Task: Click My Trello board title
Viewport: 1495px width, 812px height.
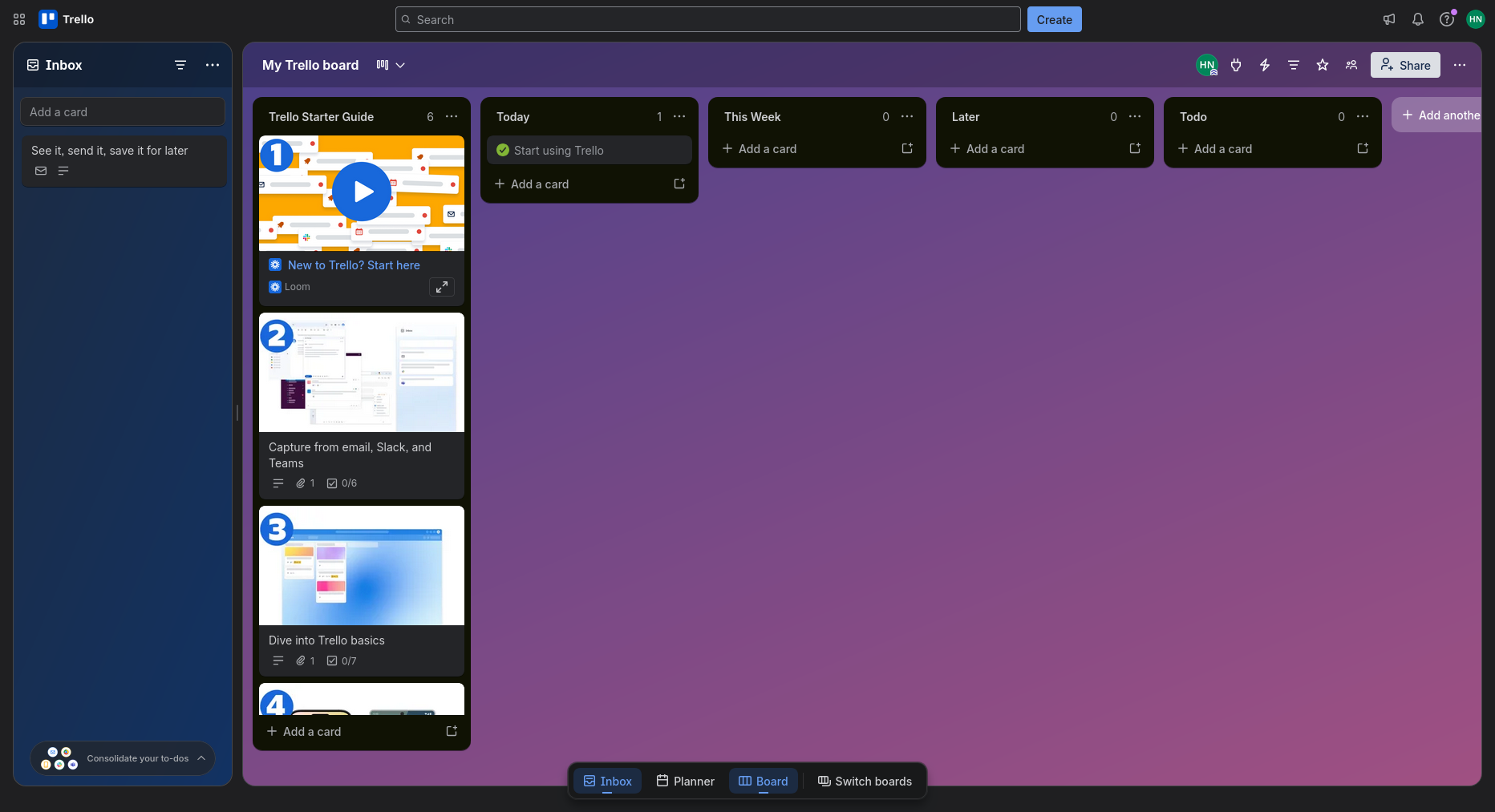Action: (310, 65)
